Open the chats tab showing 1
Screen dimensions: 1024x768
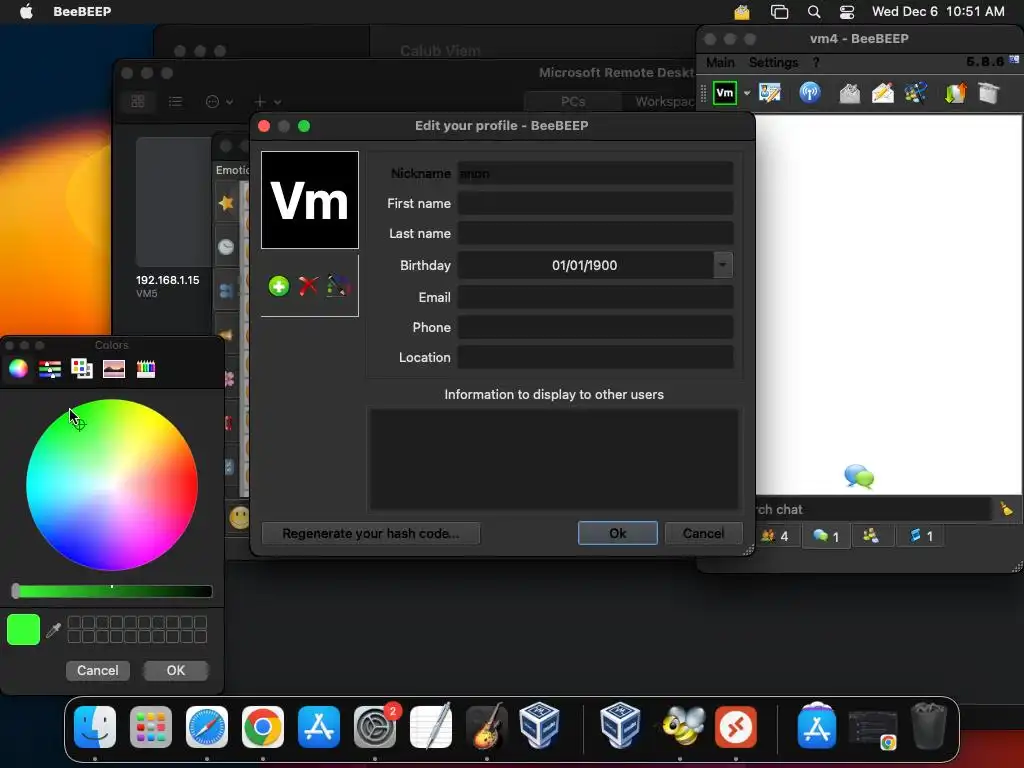click(x=826, y=536)
